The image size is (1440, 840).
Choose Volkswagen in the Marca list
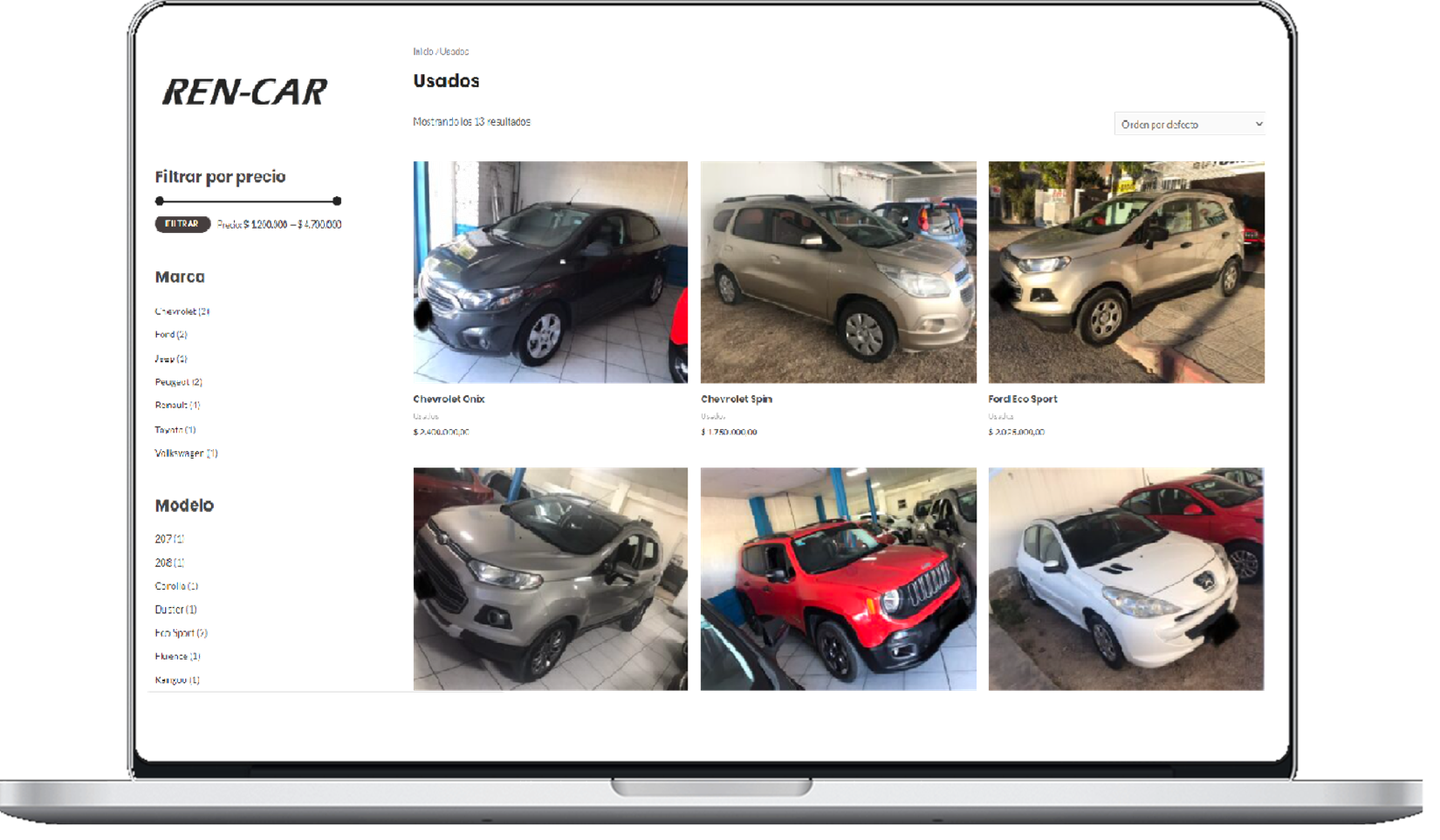tap(180, 453)
